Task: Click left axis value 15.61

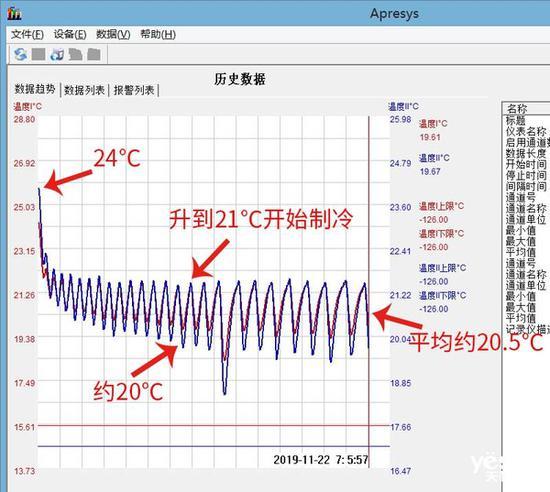Action: [x=24, y=427]
